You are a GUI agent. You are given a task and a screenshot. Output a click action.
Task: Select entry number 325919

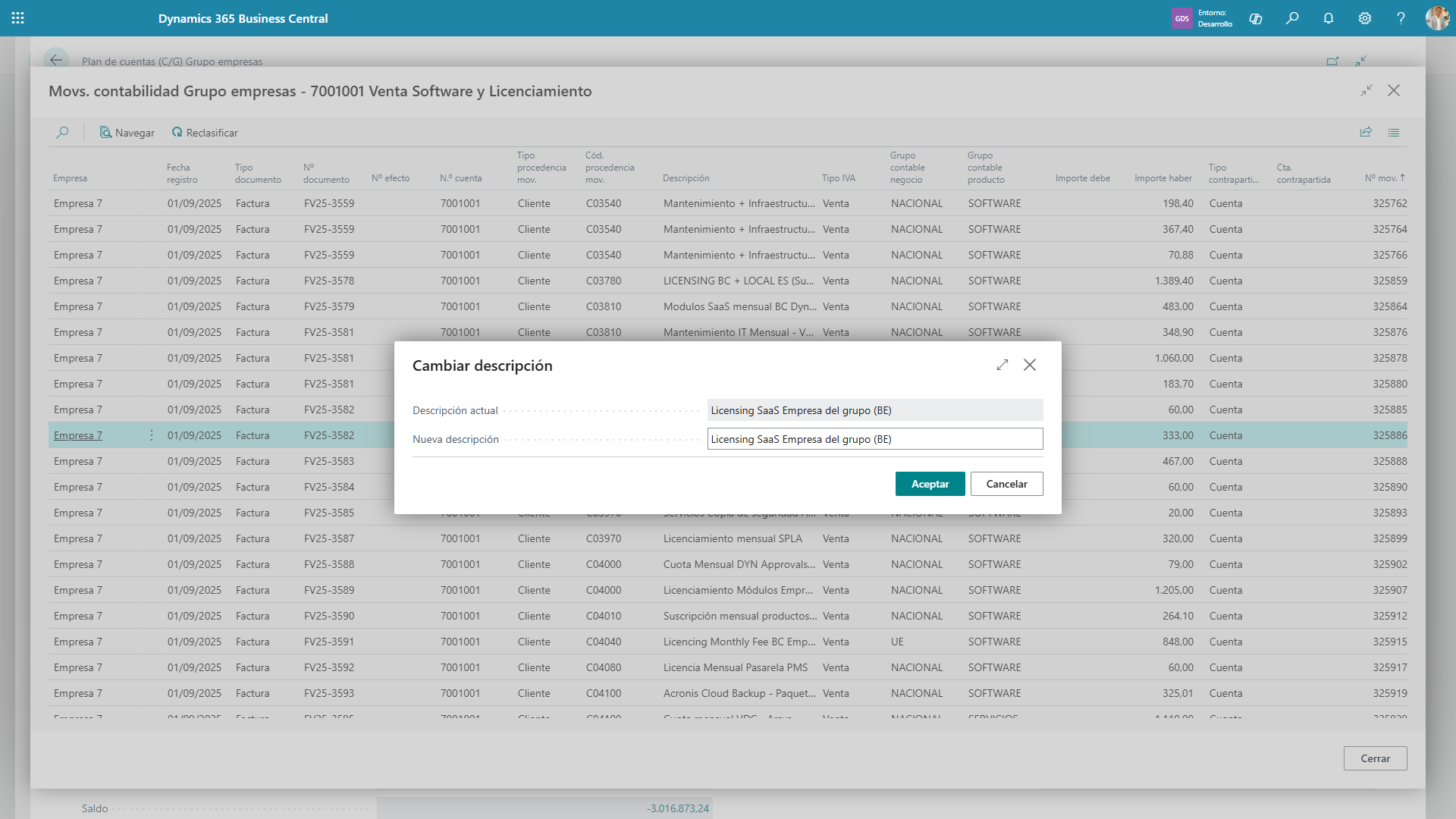[1390, 693]
